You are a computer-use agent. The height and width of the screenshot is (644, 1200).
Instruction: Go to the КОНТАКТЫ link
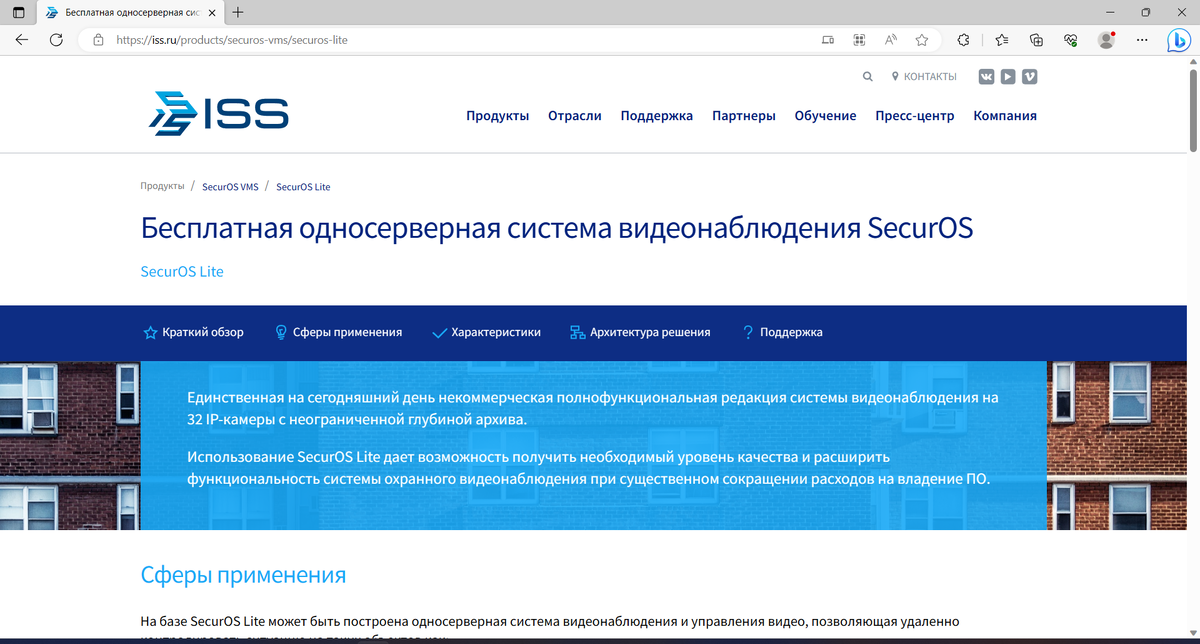(923, 77)
